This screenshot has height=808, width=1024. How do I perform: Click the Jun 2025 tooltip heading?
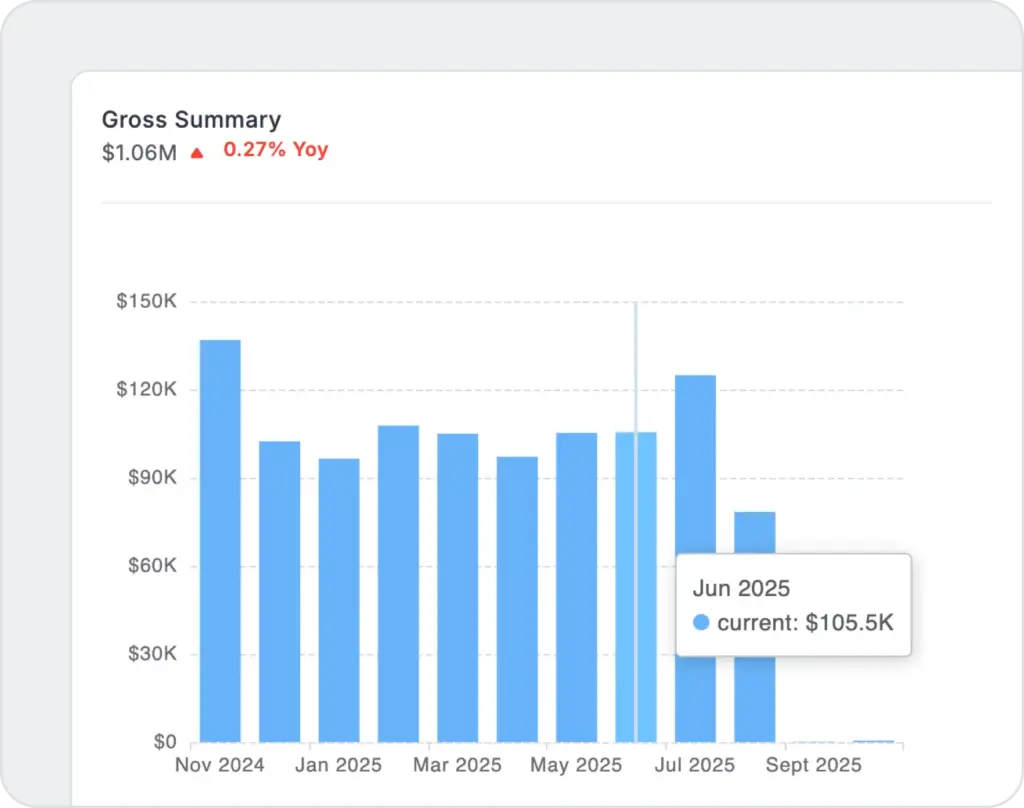click(x=741, y=588)
